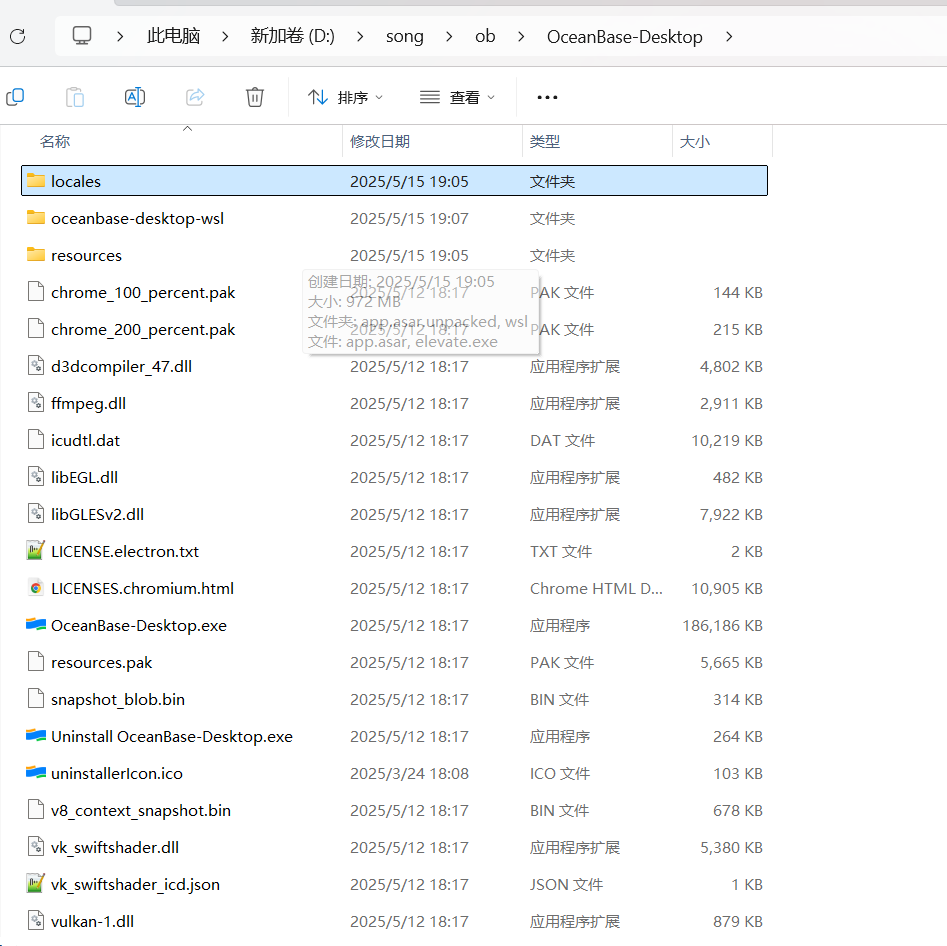Expand the chevron after song
The width and height of the screenshot is (947, 946).
[449, 36]
